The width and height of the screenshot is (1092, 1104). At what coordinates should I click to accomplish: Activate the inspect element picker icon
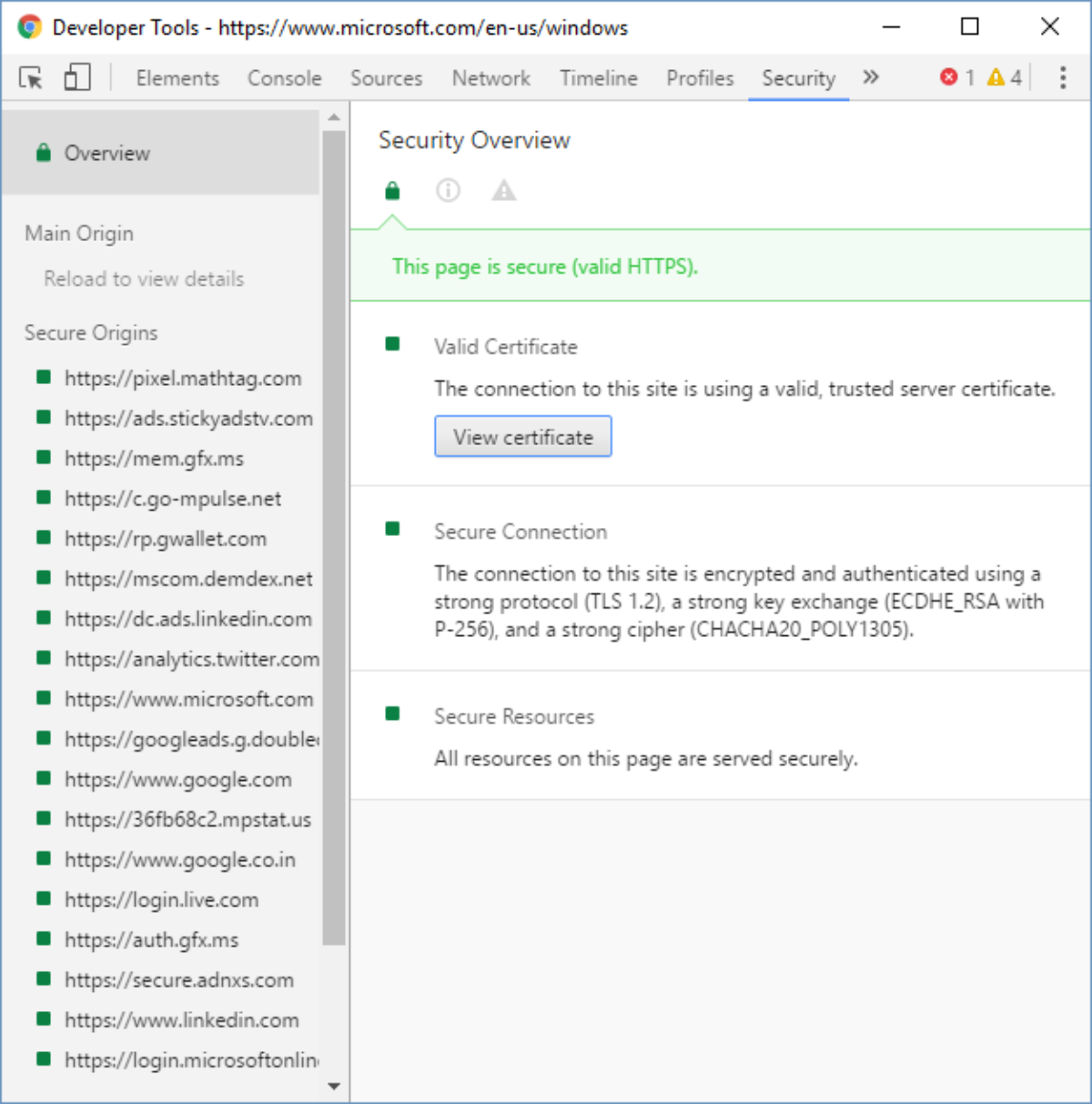tap(31, 78)
